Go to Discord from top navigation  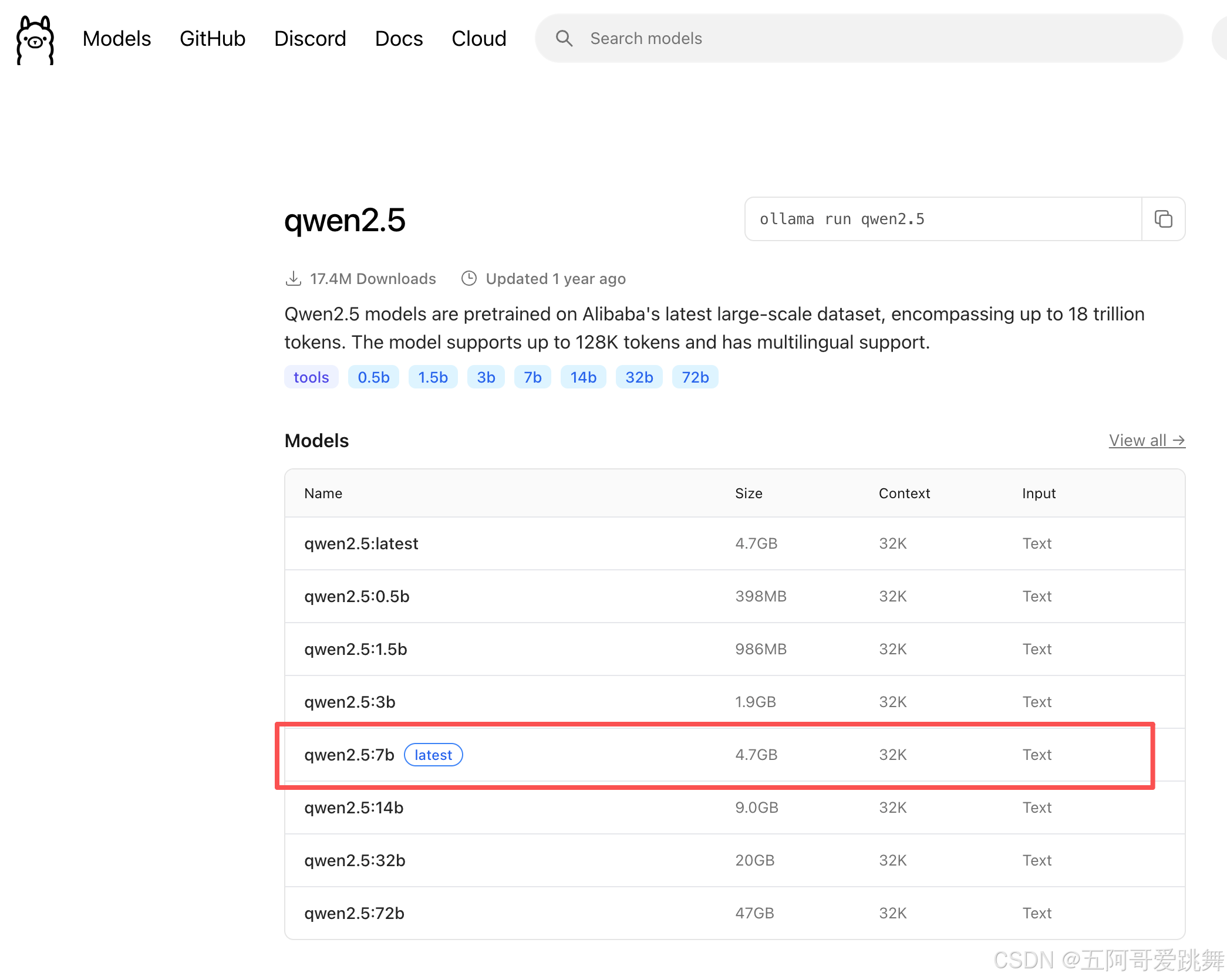310,39
